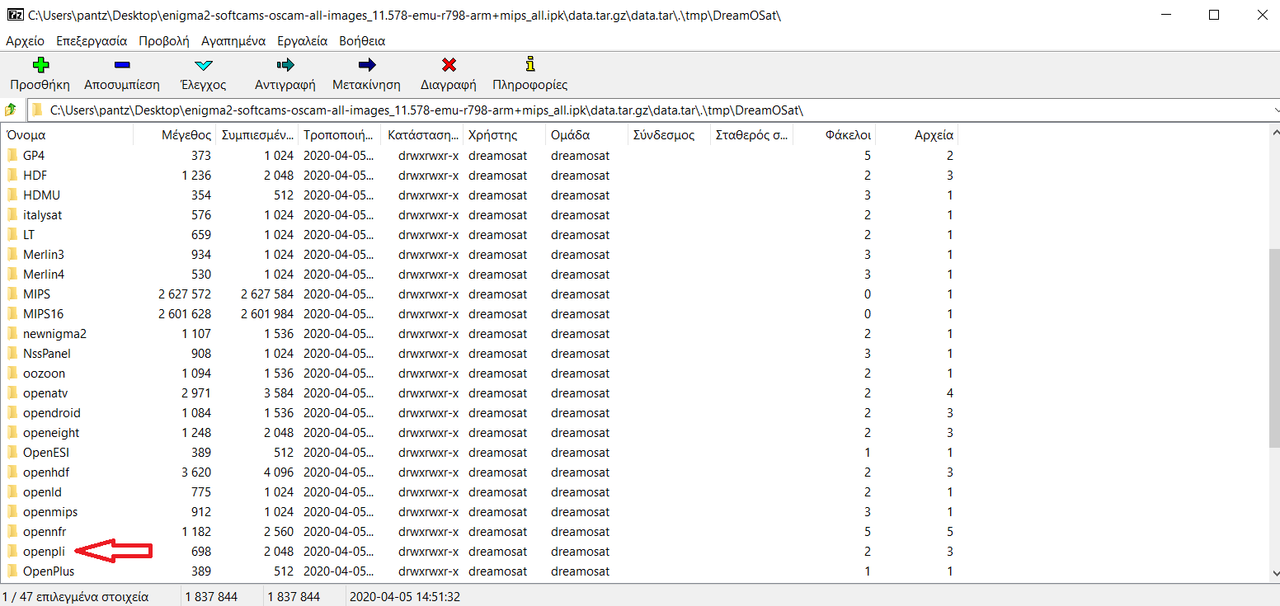Open the Αρχείο menu
The width and height of the screenshot is (1280, 606).
25,41
